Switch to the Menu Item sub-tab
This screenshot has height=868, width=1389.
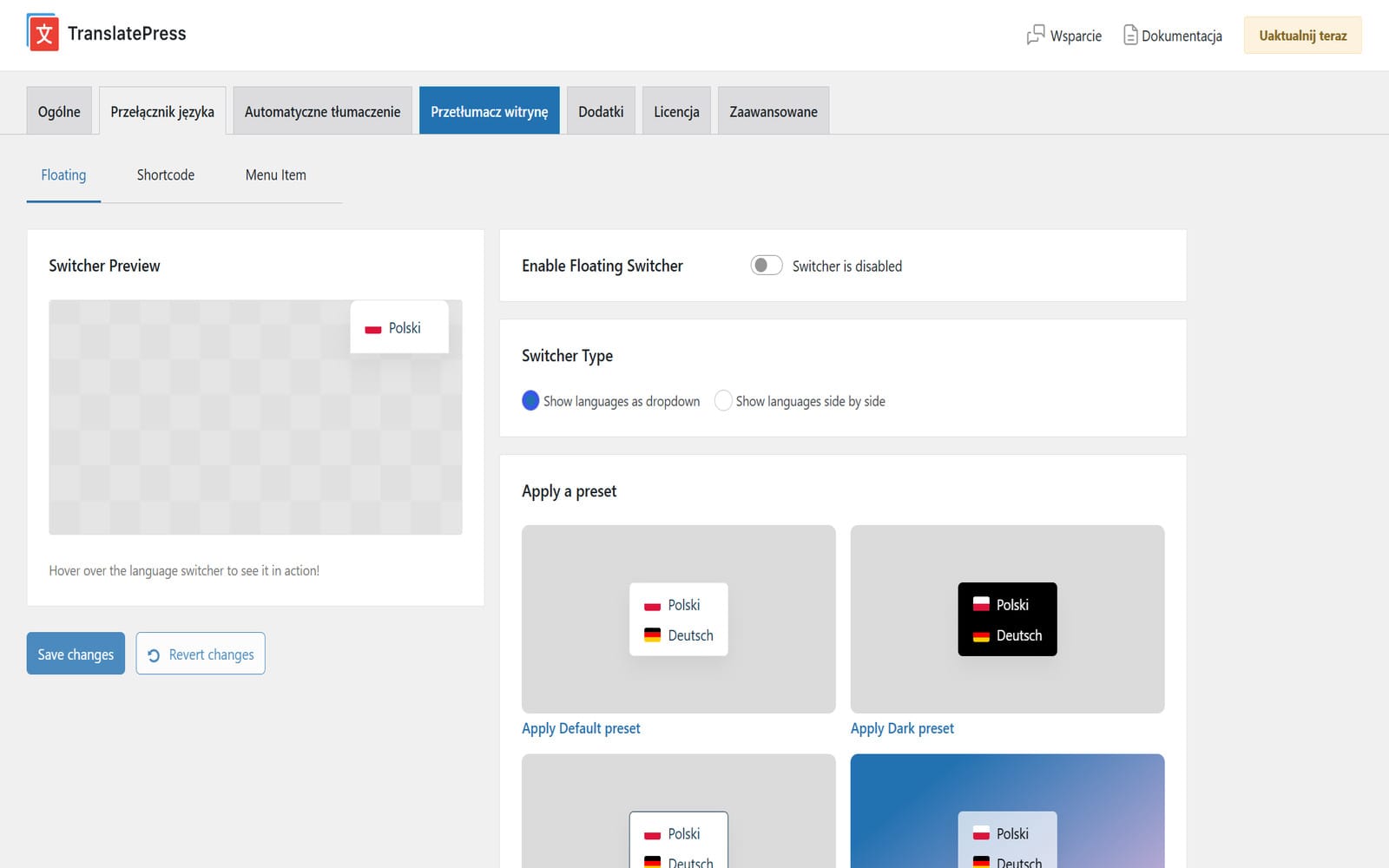[276, 175]
